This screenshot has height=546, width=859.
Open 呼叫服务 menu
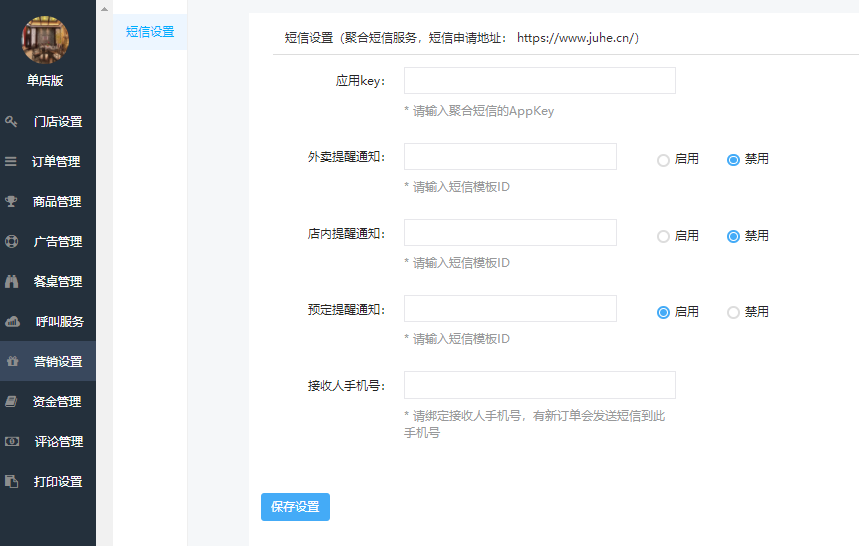point(48,321)
